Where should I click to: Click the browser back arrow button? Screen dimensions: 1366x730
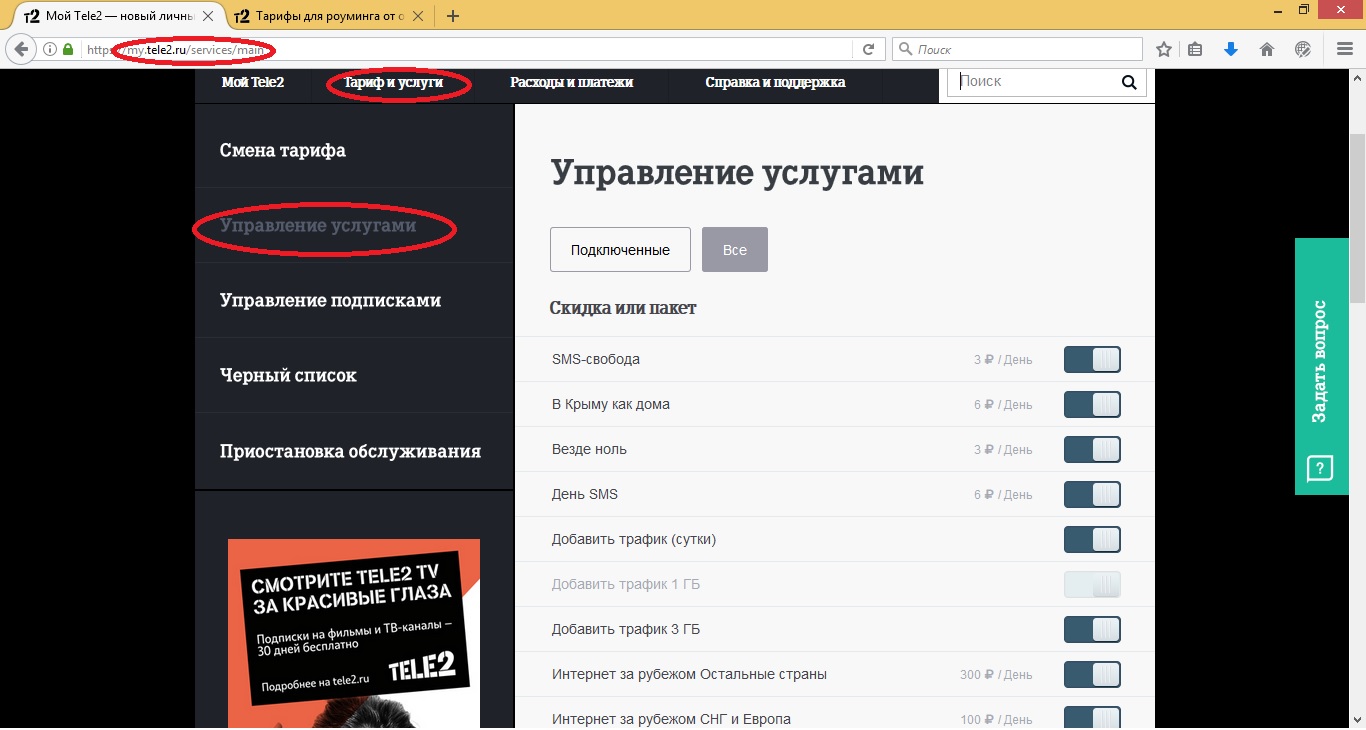21,49
